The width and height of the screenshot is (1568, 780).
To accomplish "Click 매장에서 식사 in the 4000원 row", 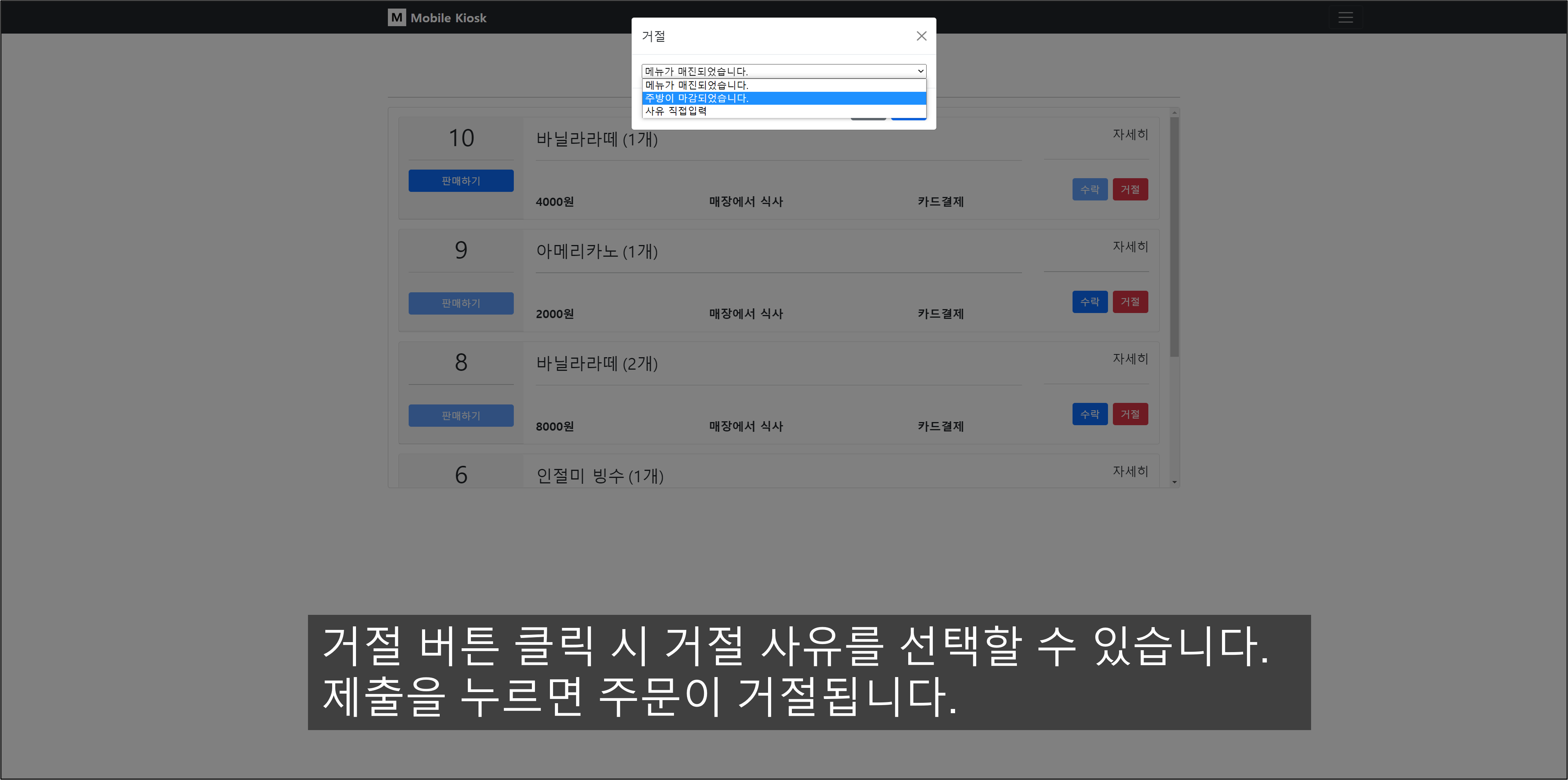I will pyautogui.click(x=746, y=202).
